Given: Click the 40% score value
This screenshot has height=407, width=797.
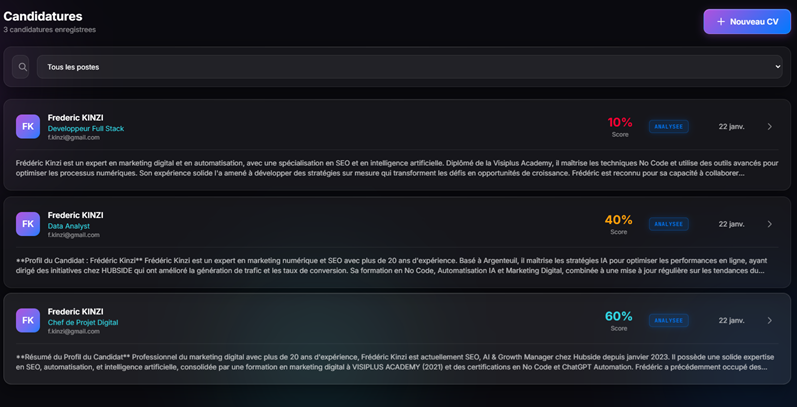Looking at the screenshot, I should point(619,219).
